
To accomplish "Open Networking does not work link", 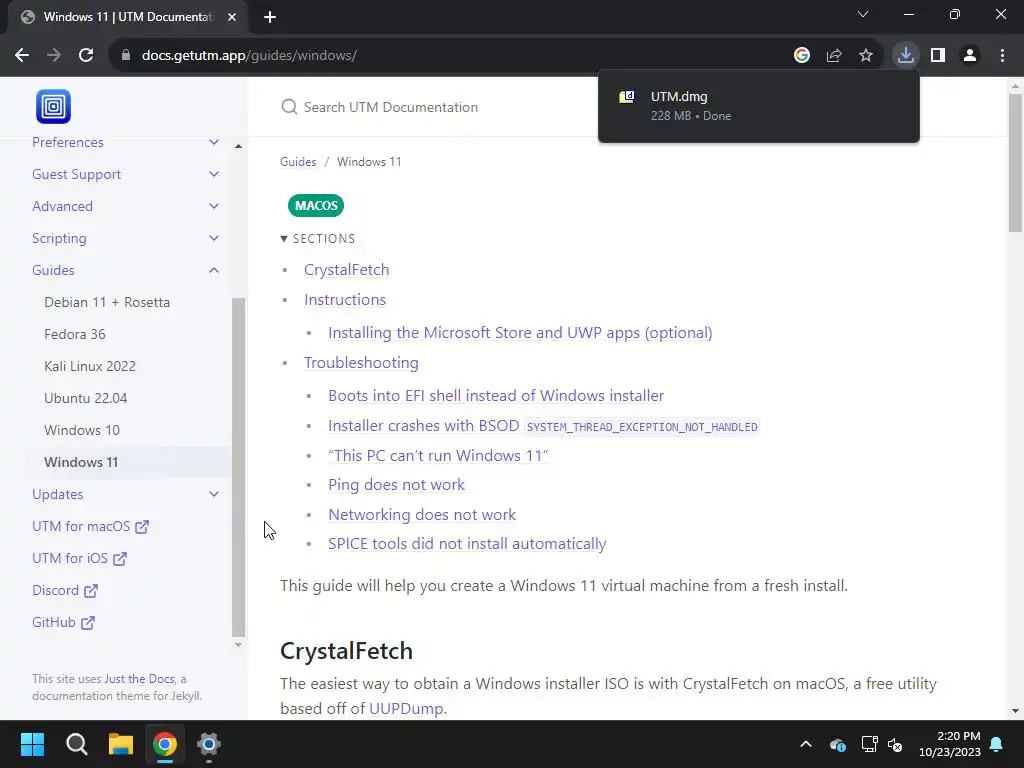I will click(422, 515).
